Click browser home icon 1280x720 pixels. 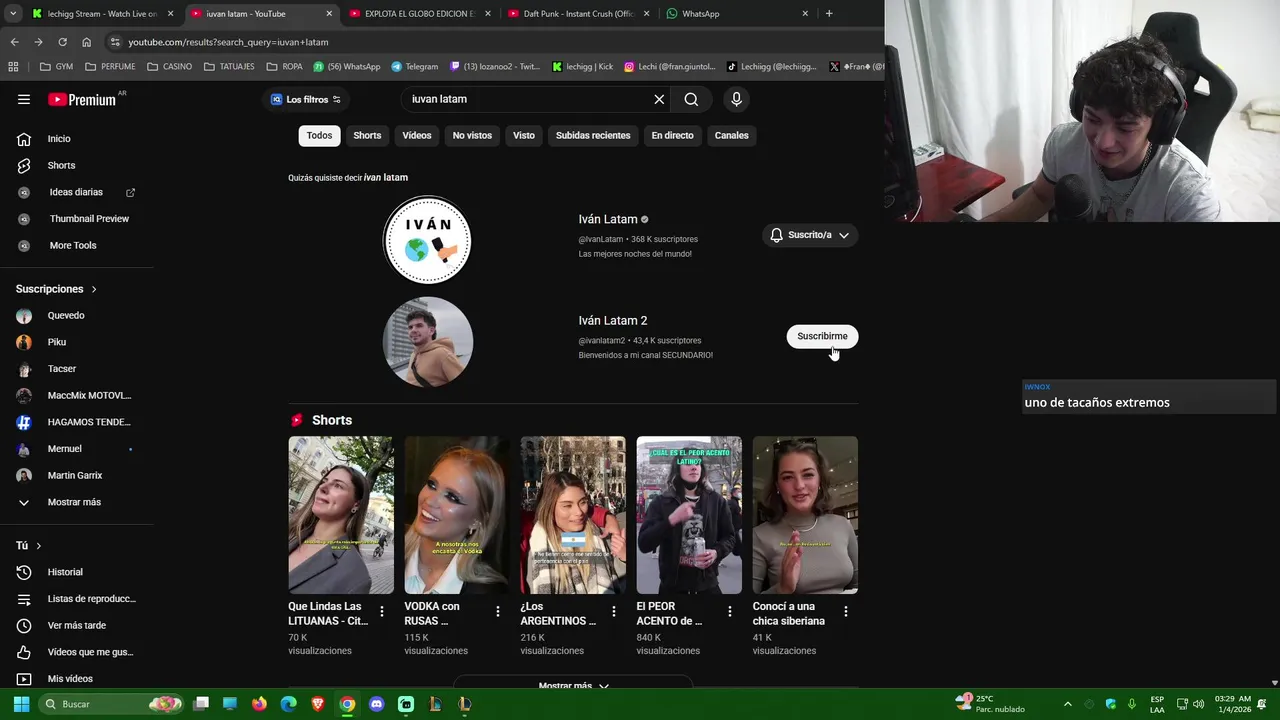coord(86,42)
